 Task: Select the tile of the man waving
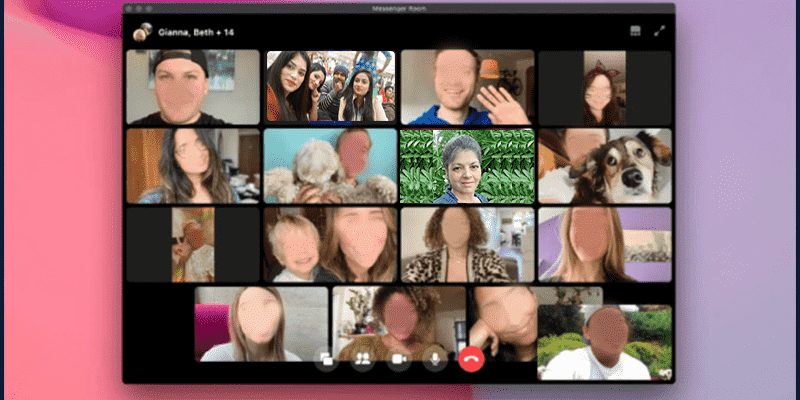tap(467, 87)
